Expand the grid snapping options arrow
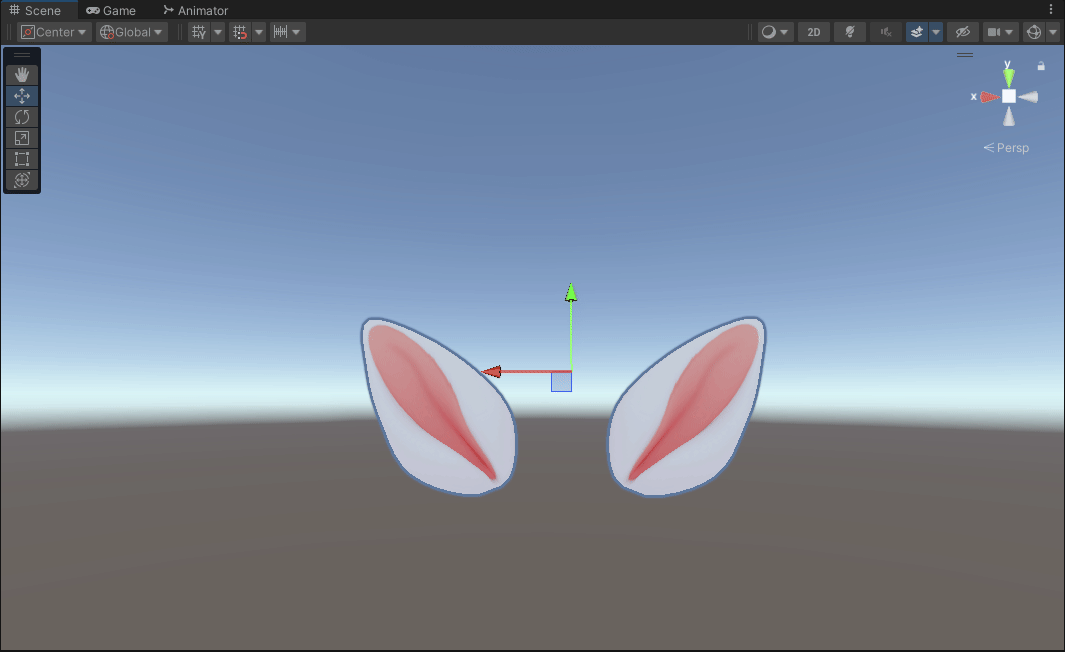The width and height of the screenshot is (1065, 652). [259, 32]
